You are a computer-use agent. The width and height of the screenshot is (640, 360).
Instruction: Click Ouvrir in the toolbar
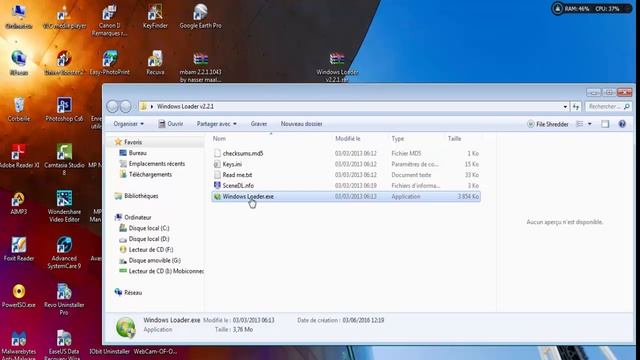pos(171,124)
